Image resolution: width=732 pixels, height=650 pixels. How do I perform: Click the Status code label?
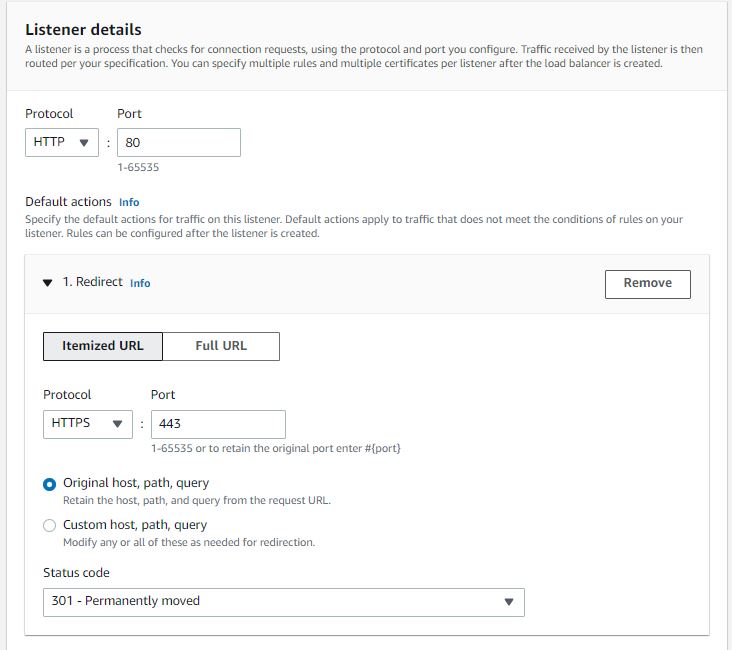coord(76,572)
